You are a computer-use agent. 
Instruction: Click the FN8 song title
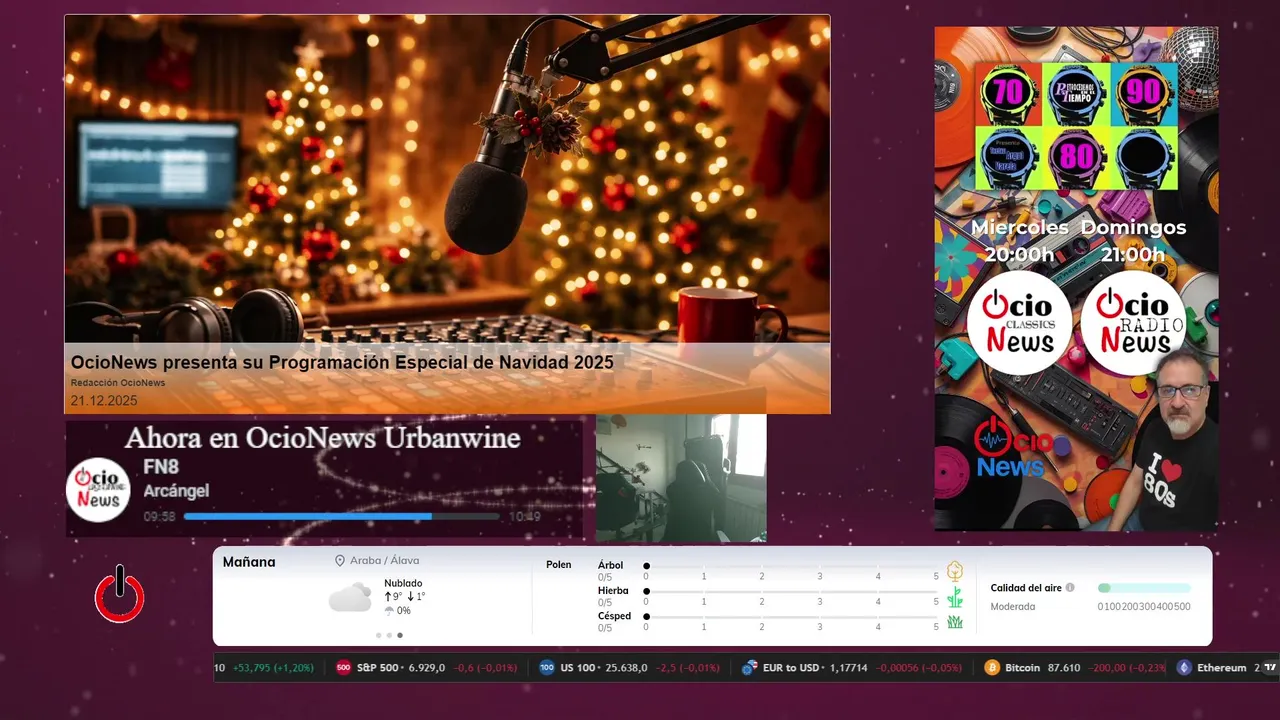click(x=161, y=467)
